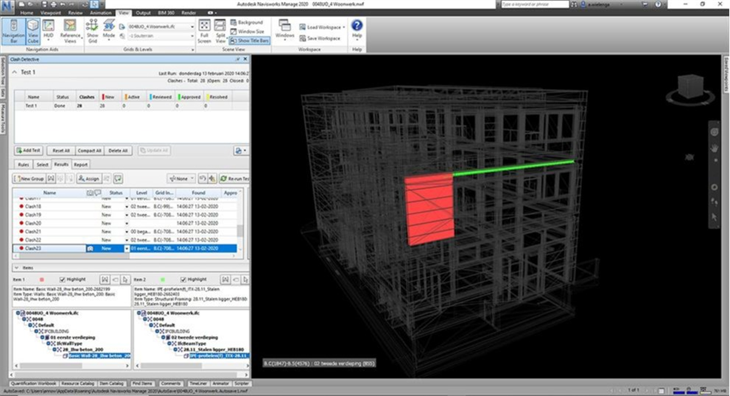Screen dimensions: 730x396
Task: Open the Render ribbon tab
Action: pos(189,13)
